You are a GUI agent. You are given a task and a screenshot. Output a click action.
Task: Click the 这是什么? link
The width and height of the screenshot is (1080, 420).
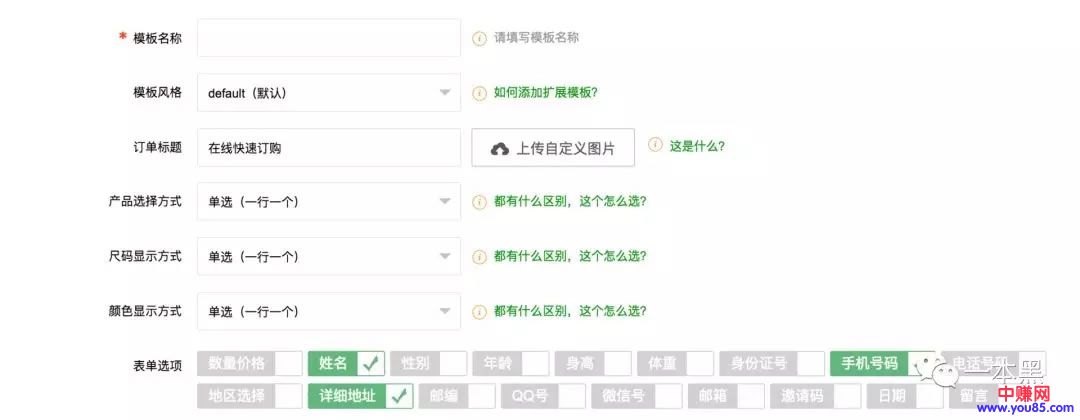[697, 145]
